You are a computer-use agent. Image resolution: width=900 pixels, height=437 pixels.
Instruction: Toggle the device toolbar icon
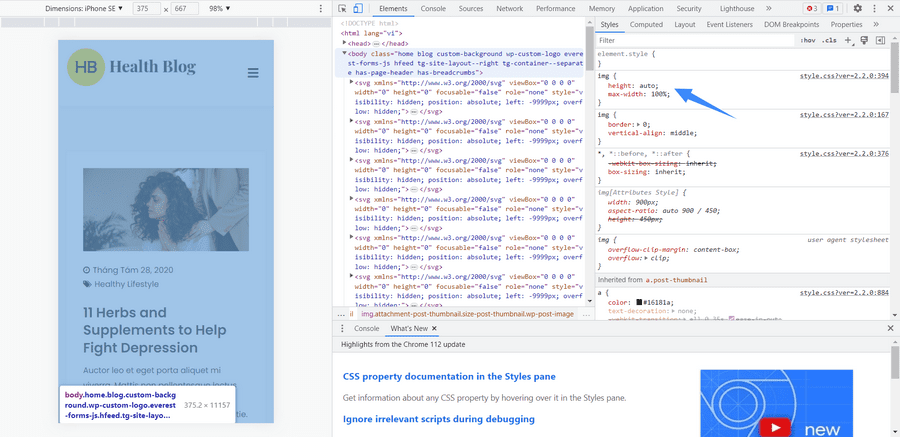pyautogui.click(x=358, y=9)
